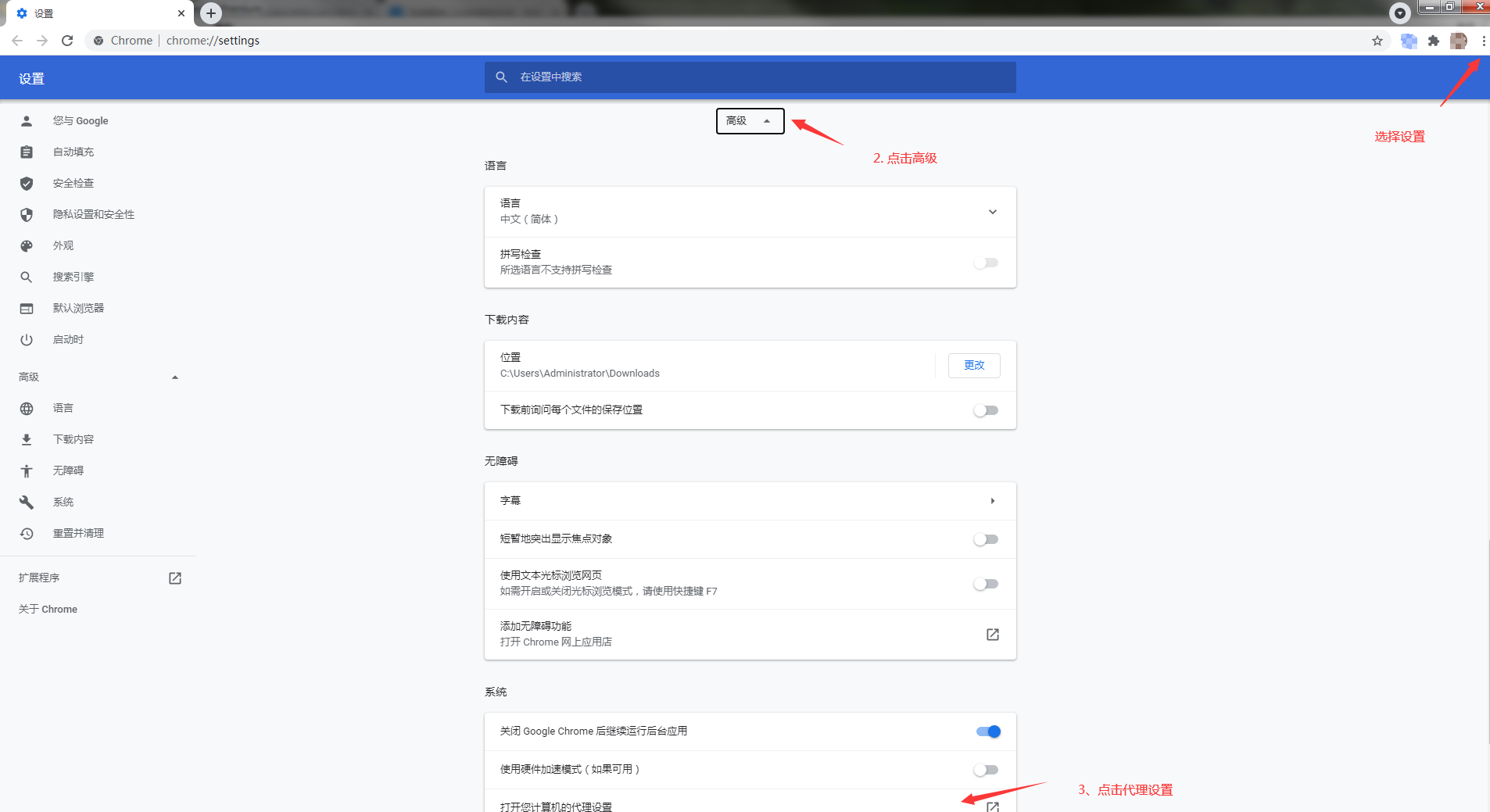1490x812 pixels.
Task: Expand the 字幕 subtitle settings
Action: point(993,500)
